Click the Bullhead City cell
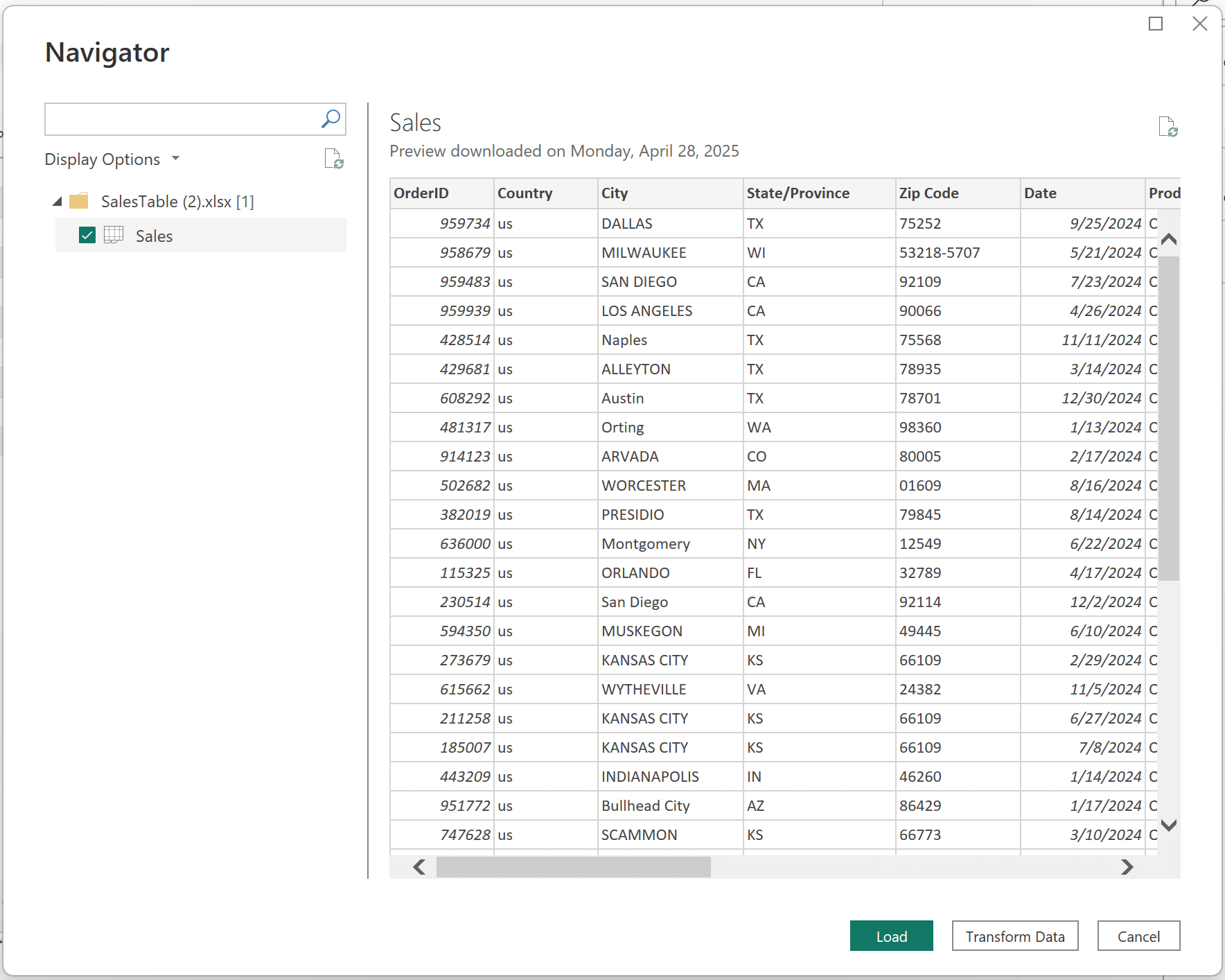1225x980 pixels. click(671, 806)
